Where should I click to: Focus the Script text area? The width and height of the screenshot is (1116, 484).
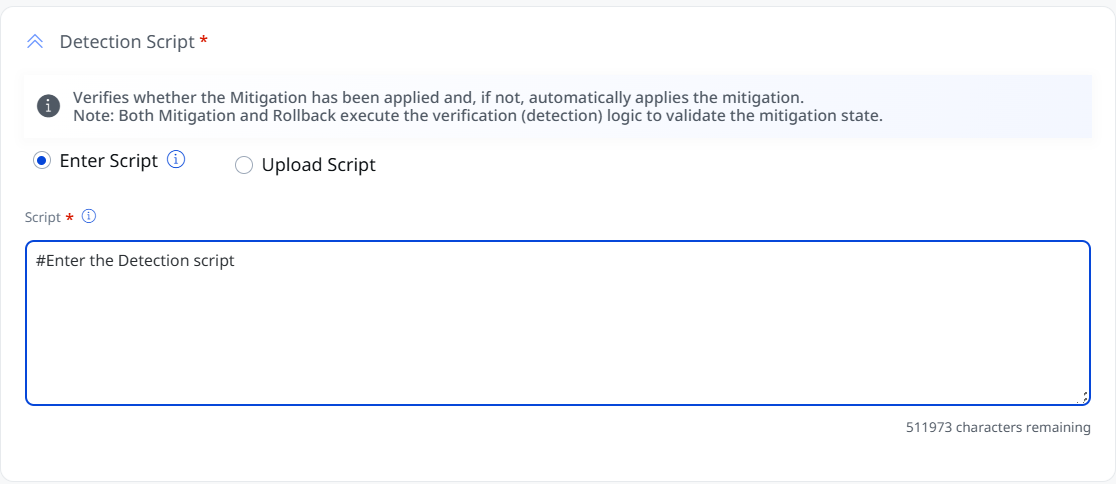[x=557, y=323]
